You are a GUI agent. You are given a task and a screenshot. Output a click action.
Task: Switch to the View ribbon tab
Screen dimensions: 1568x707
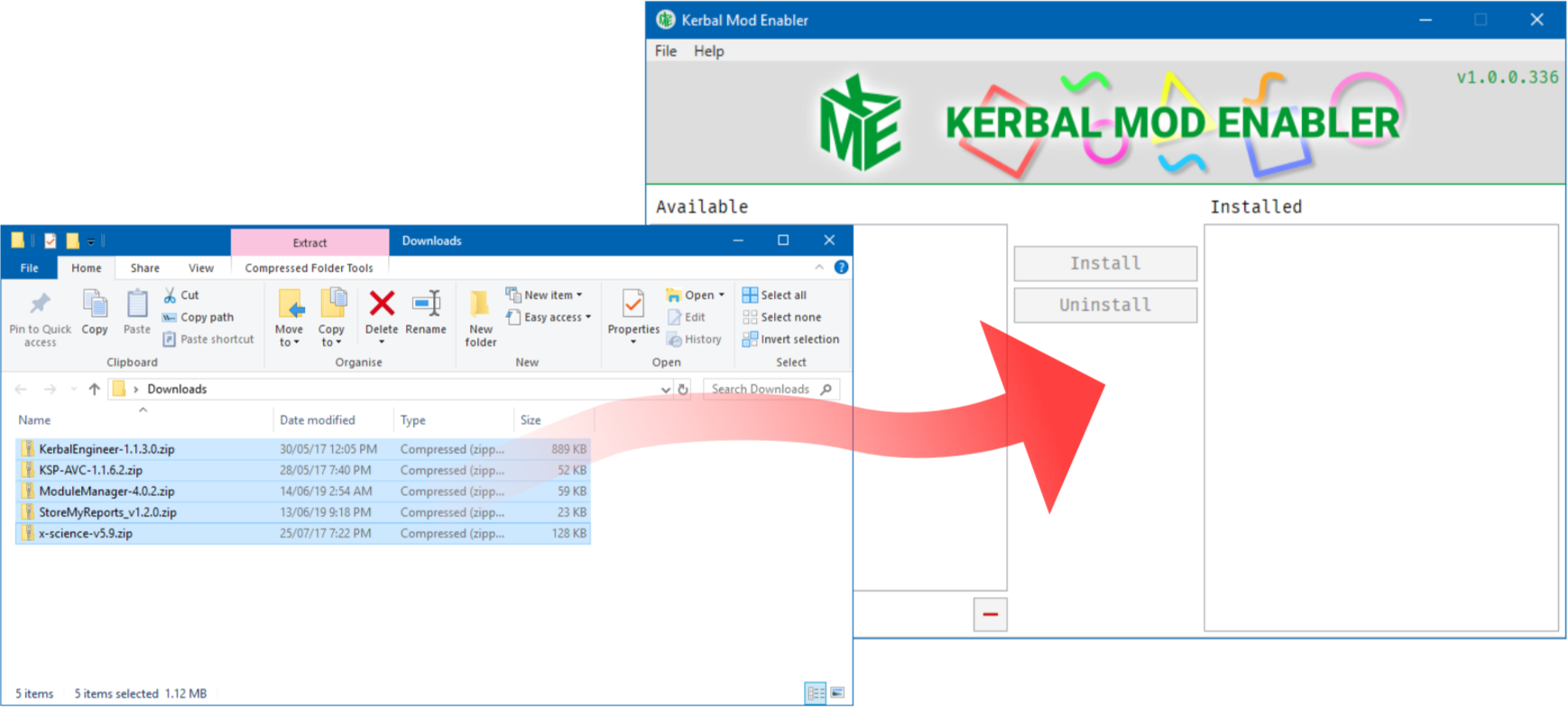pos(201,268)
